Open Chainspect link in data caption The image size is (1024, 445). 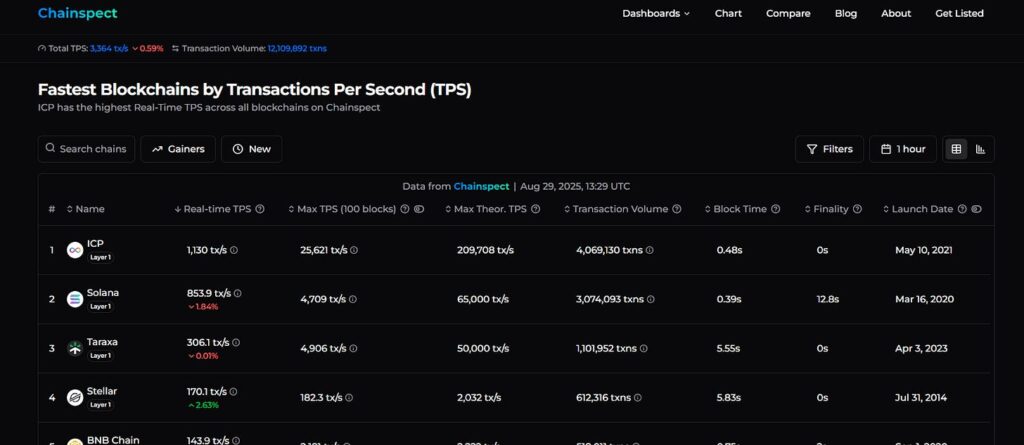[x=481, y=186]
